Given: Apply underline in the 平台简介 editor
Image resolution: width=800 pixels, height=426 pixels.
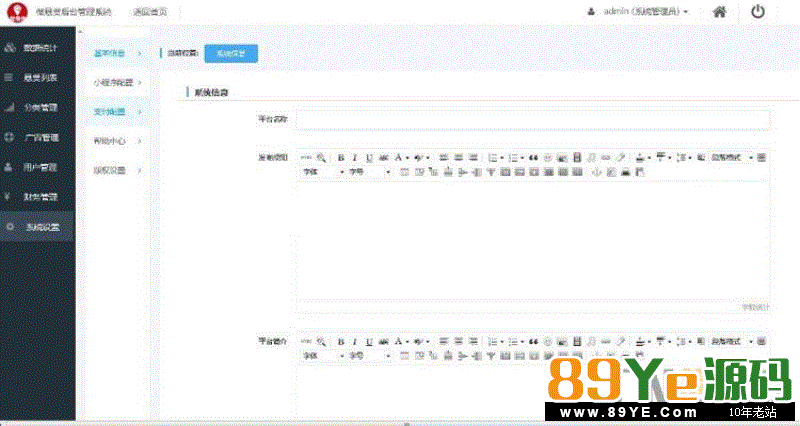Looking at the screenshot, I should (369, 341).
